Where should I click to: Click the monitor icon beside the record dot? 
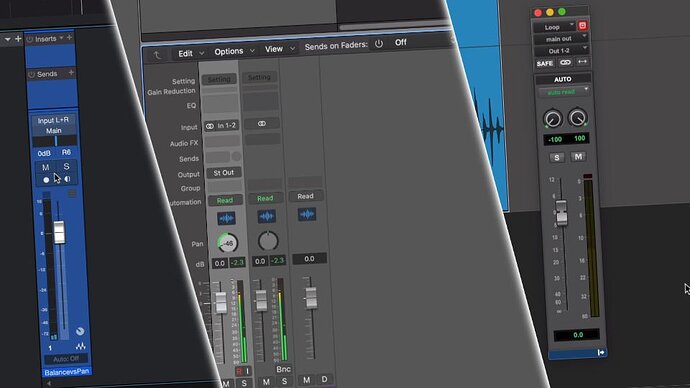pos(67,179)
